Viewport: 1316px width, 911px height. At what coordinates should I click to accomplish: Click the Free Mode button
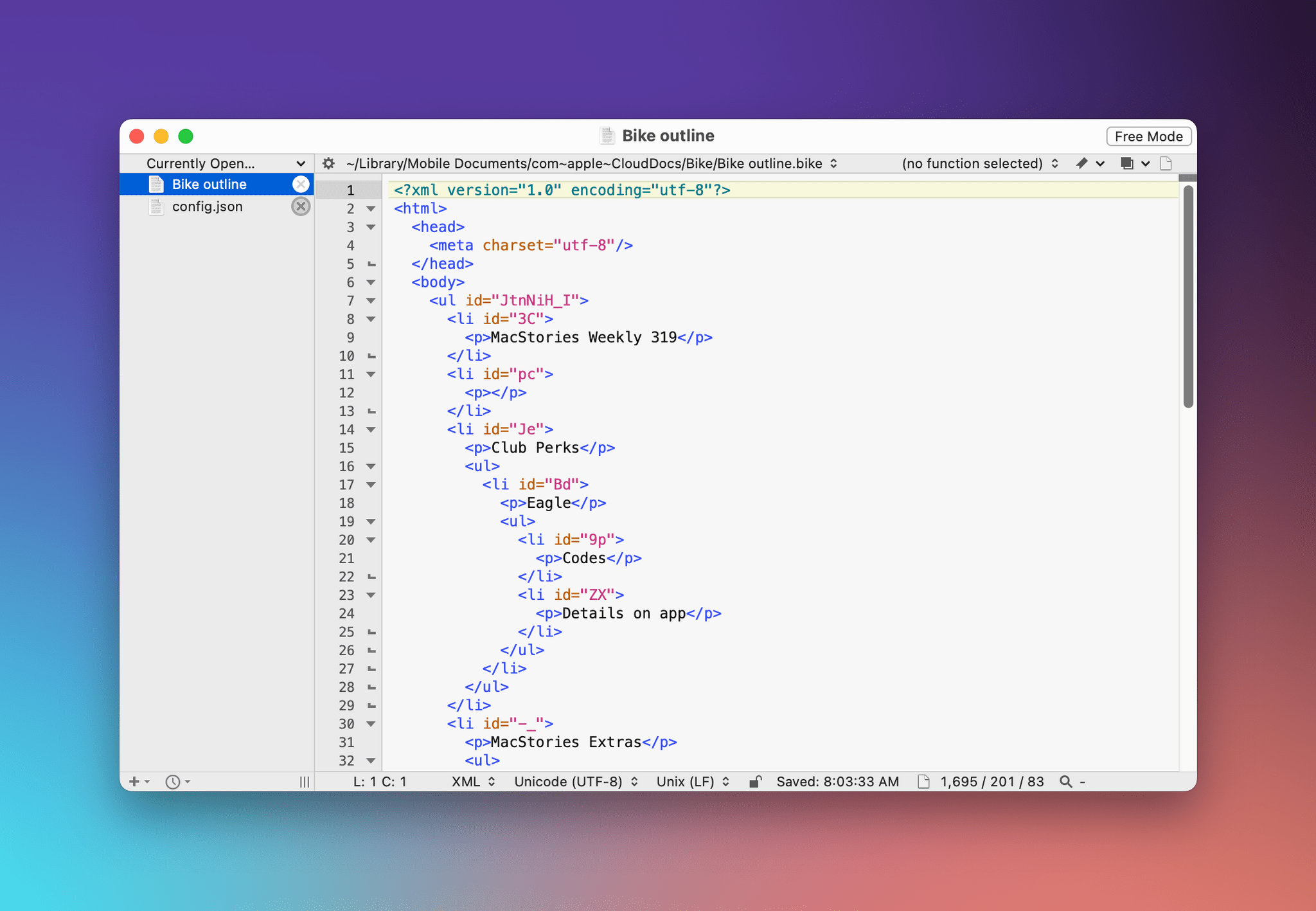click(1149, 136)
